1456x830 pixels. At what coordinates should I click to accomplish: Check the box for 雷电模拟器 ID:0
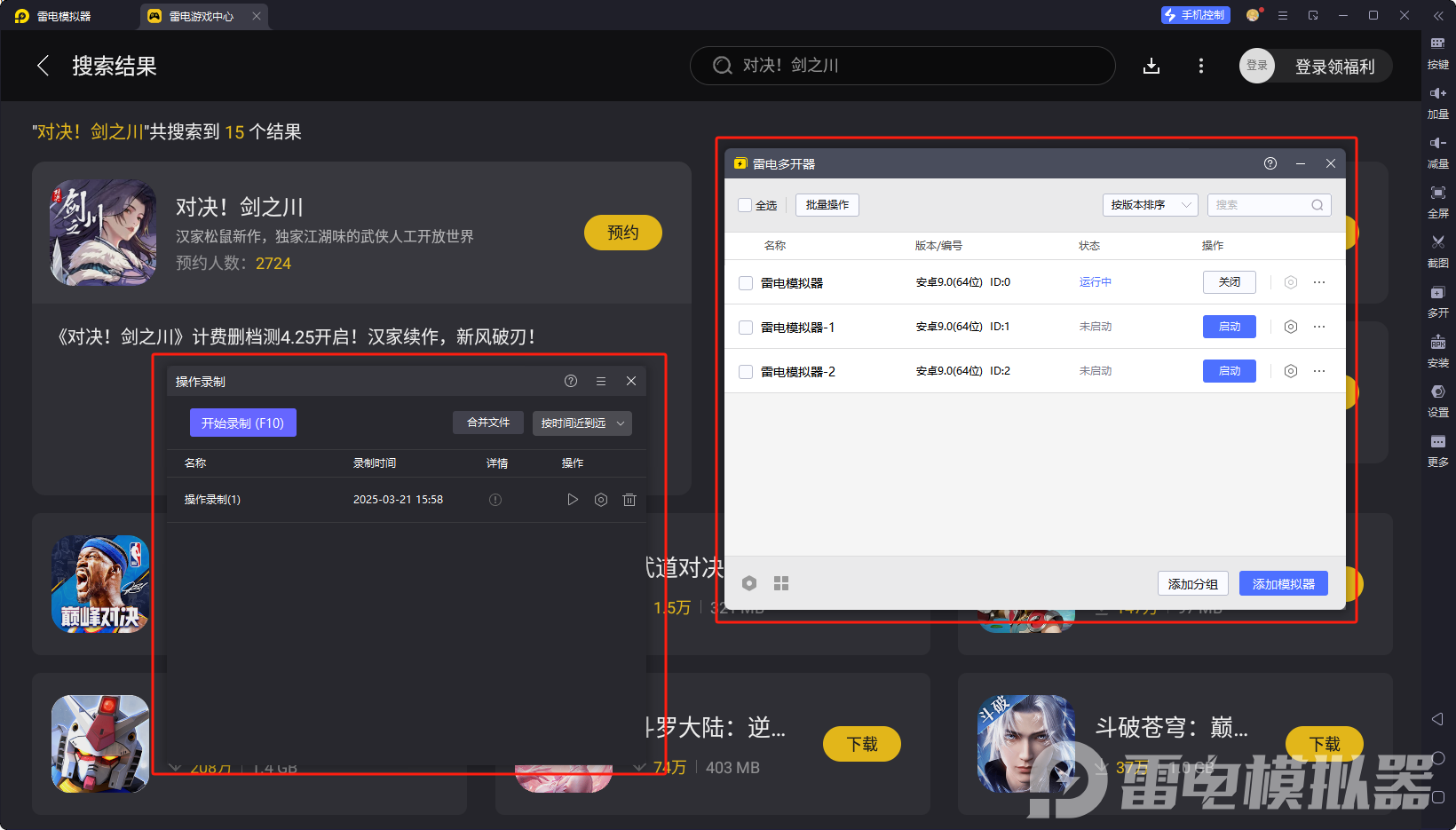pos(746,283)
